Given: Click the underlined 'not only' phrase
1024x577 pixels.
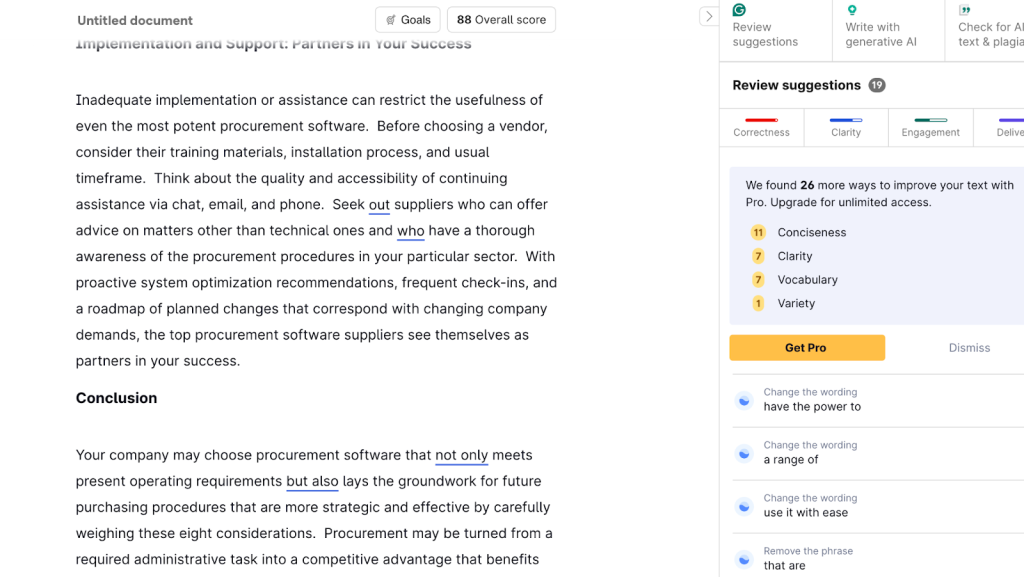Looking at the screenshot, I should pos(461,455).
